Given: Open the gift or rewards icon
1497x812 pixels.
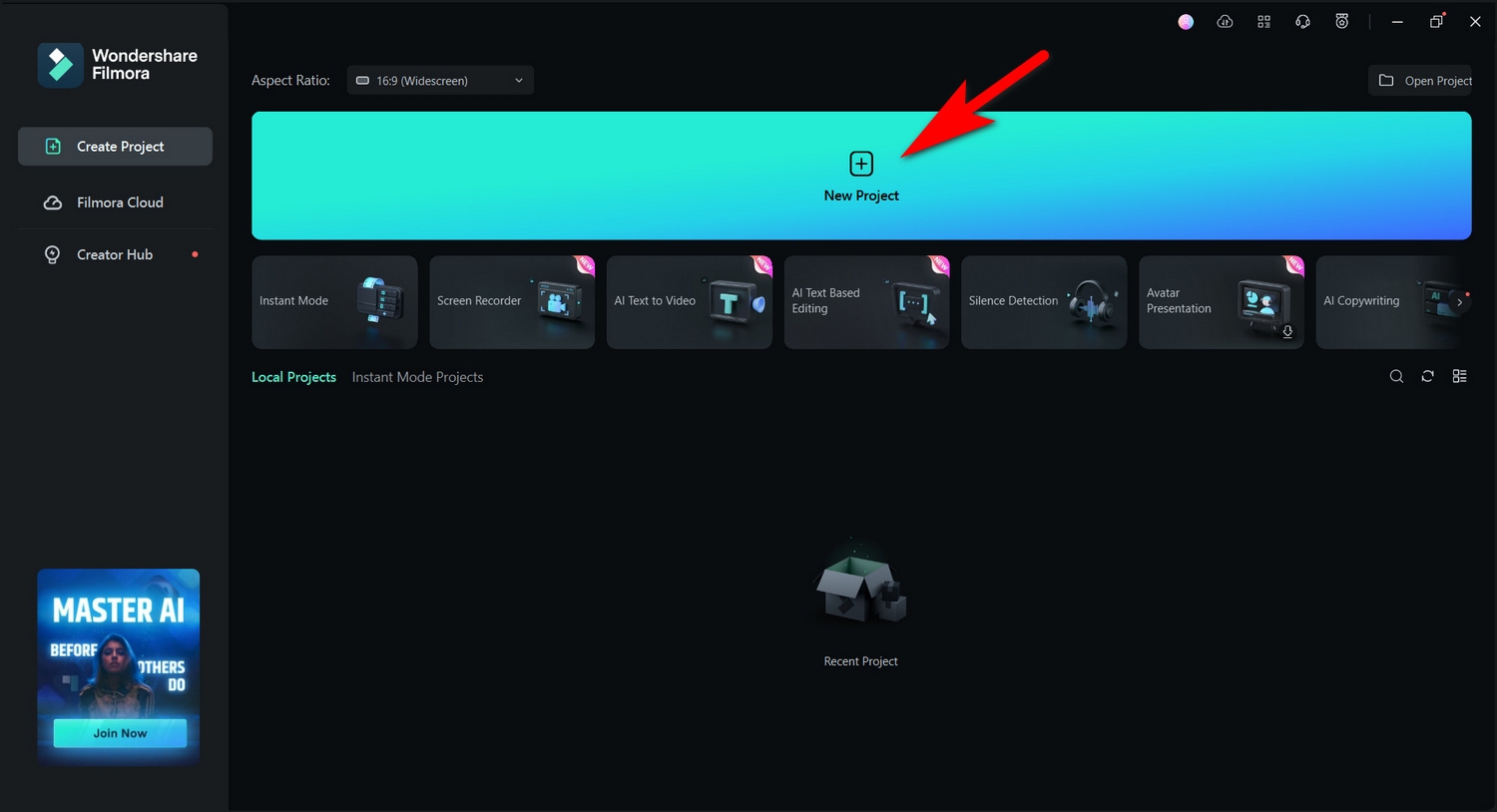Looking at the screenshot, I should pos(1341,22).
